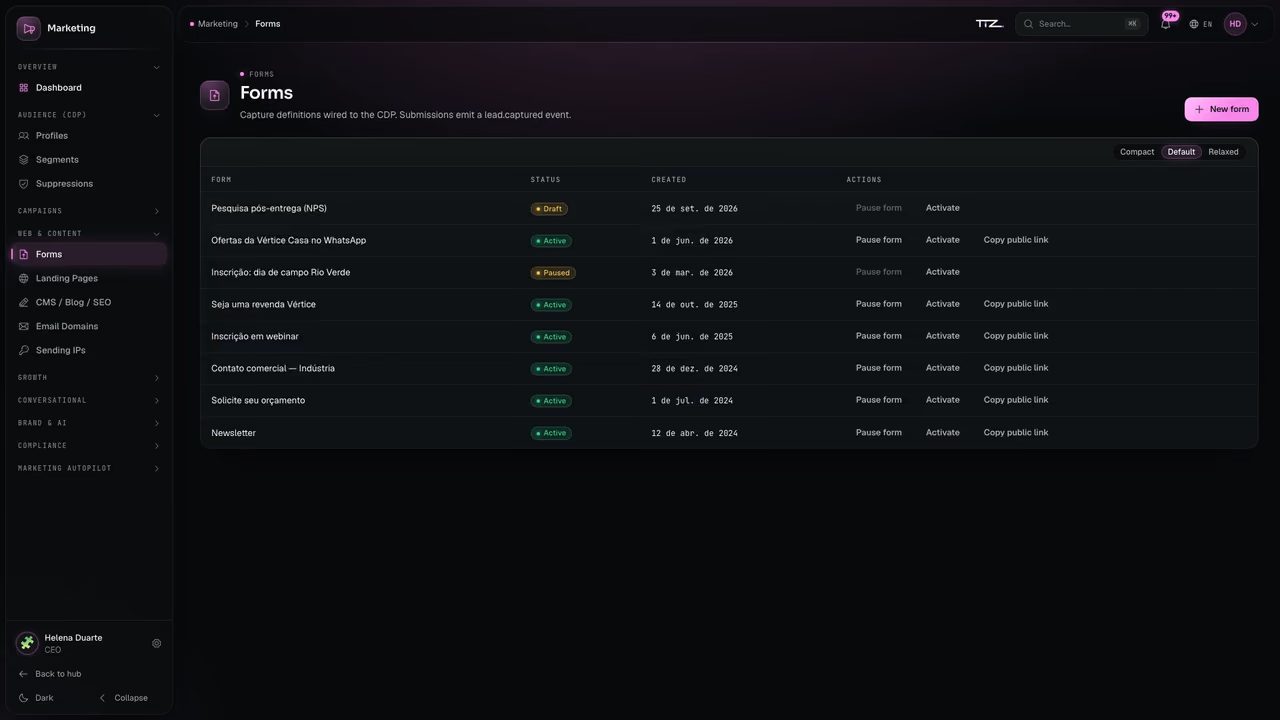Create a New form
The width and height of the screenshot is (1280, 720).
[1221, 109]
